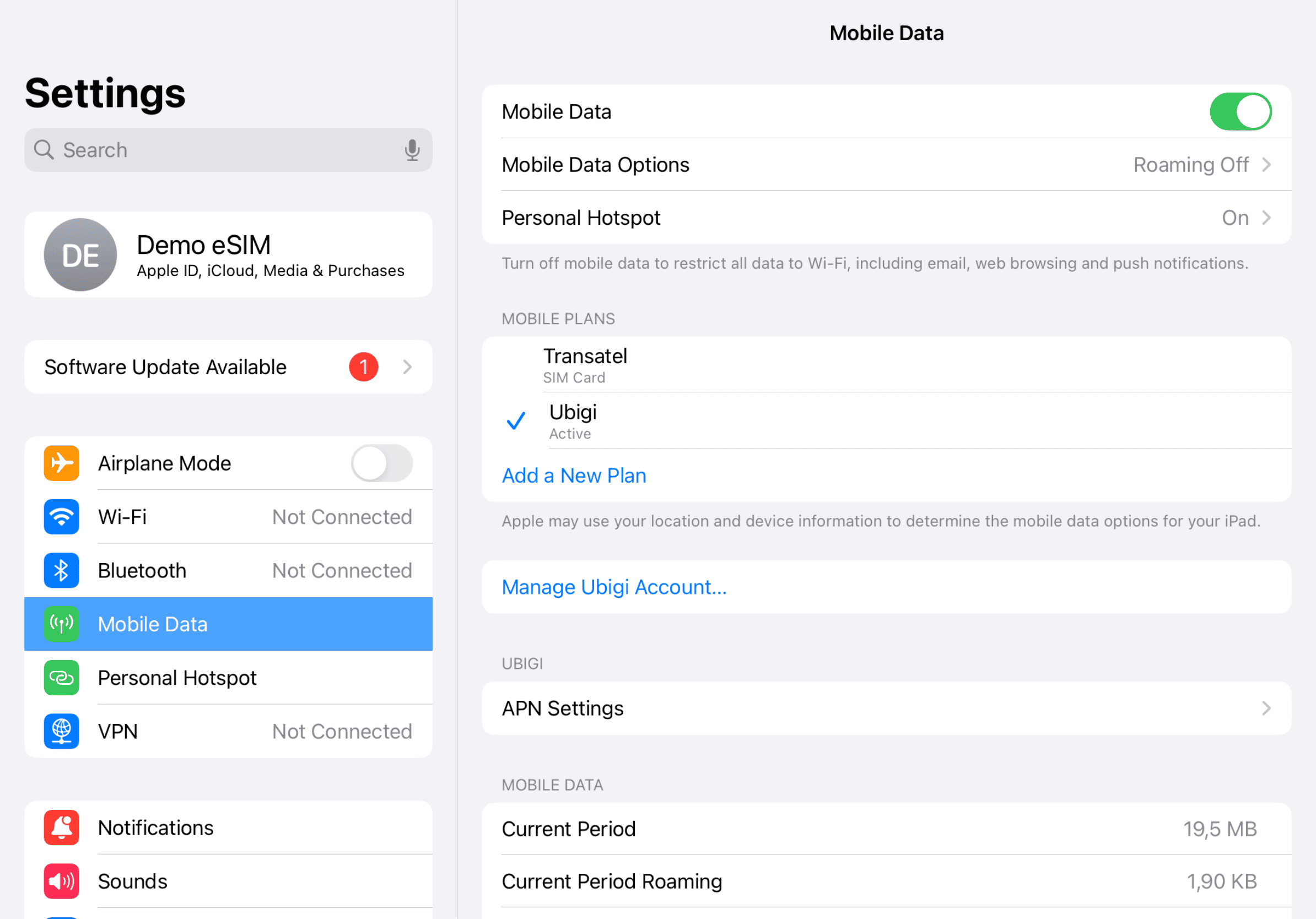
Task: Tap VPN Not Connected status
Action: pos(342,732)
